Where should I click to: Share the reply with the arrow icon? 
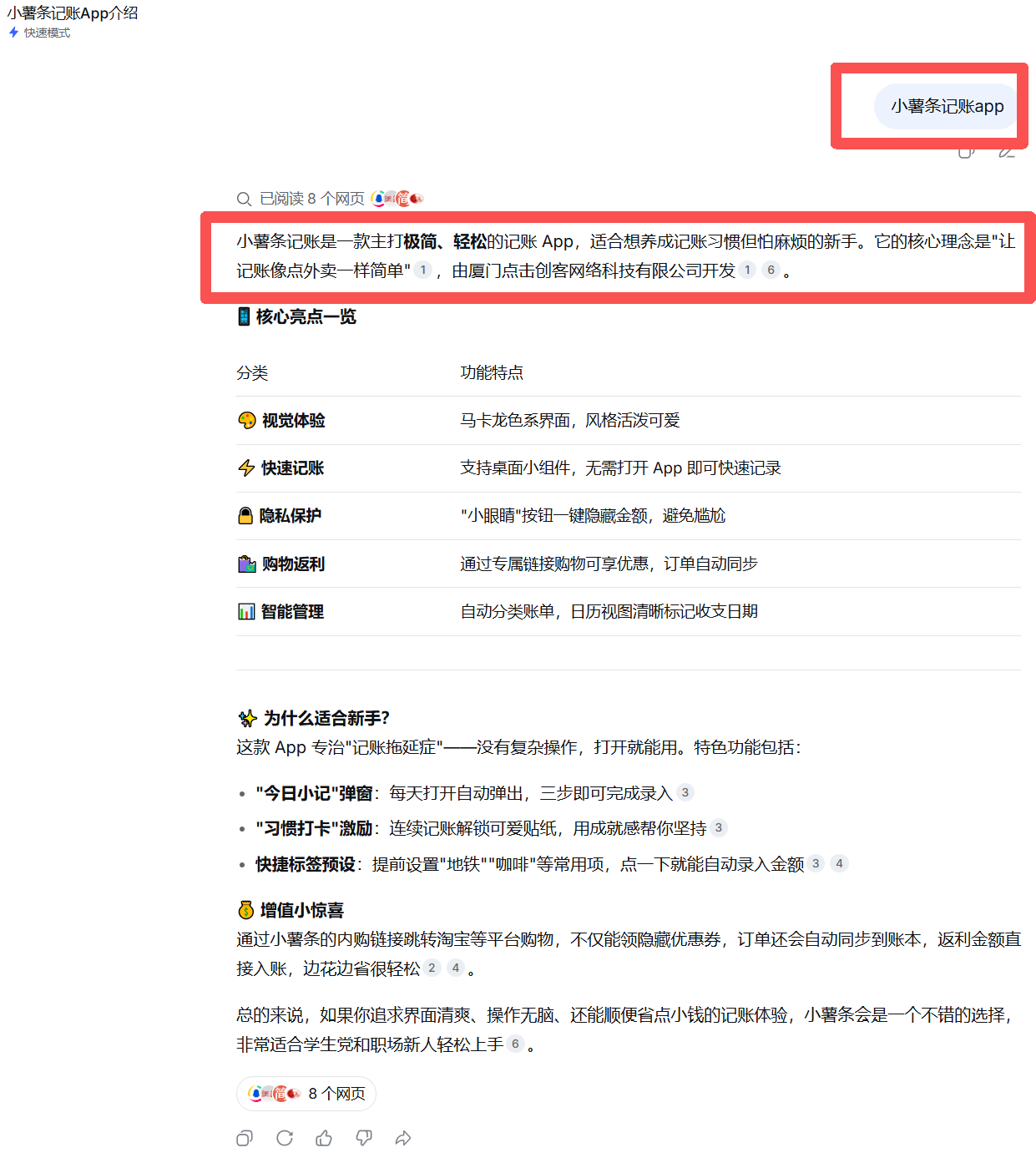tap(403, 1138)
